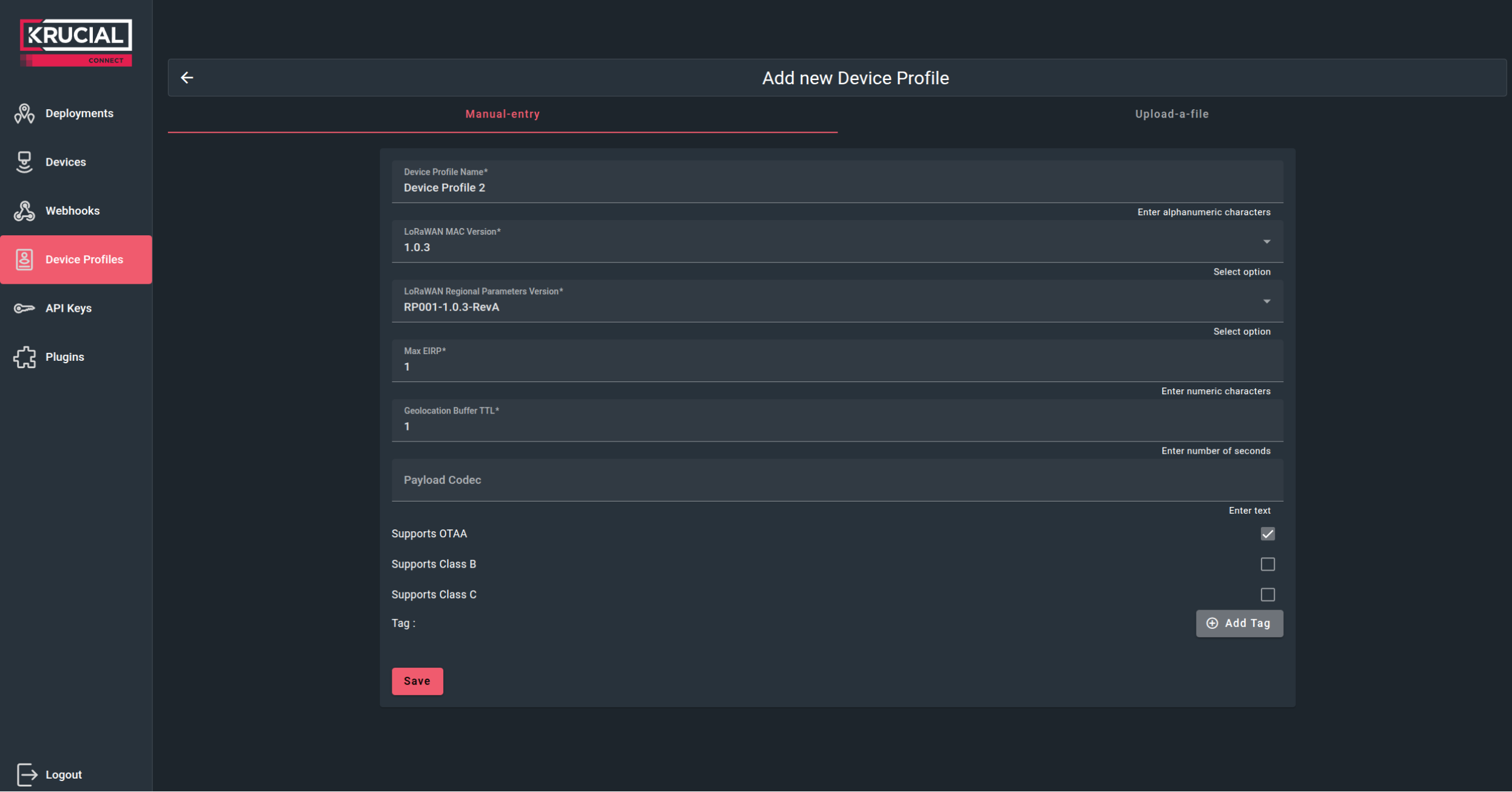Open Deployments from the sidebar
This screenshot has width=1512, height=792.
click(76, 113)
